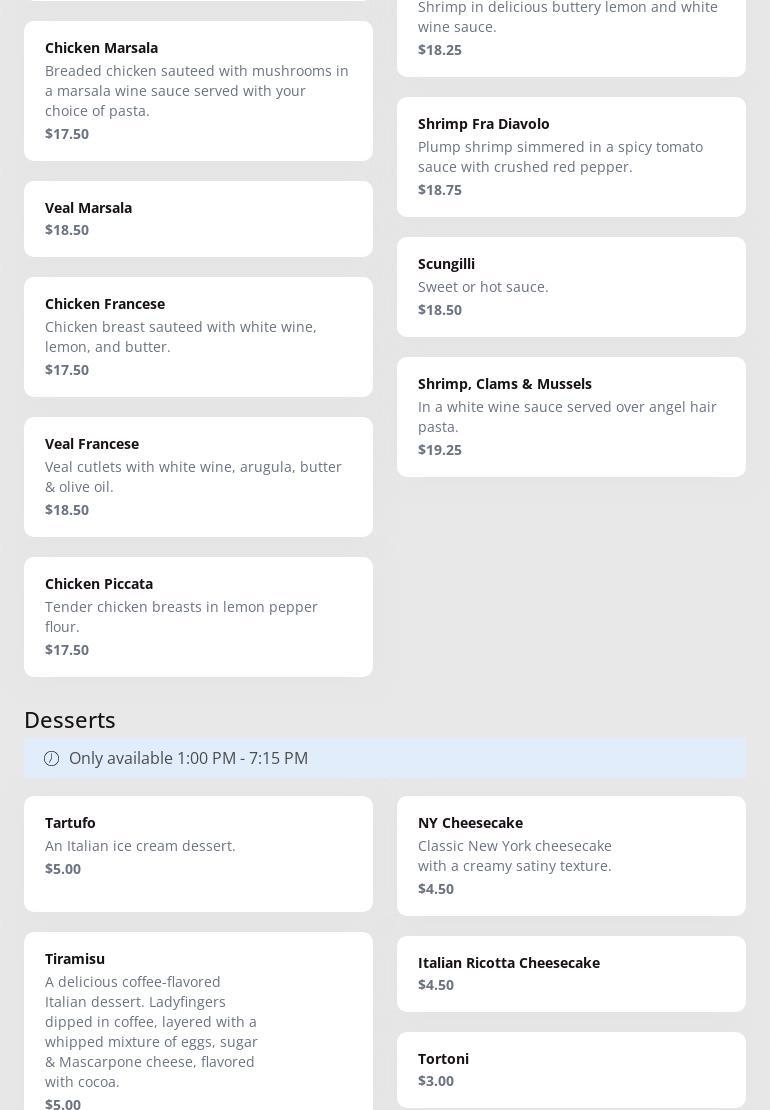Pick the Scungilli menu card
This screenshot has height=1110, width=770.
pos(571,286)
